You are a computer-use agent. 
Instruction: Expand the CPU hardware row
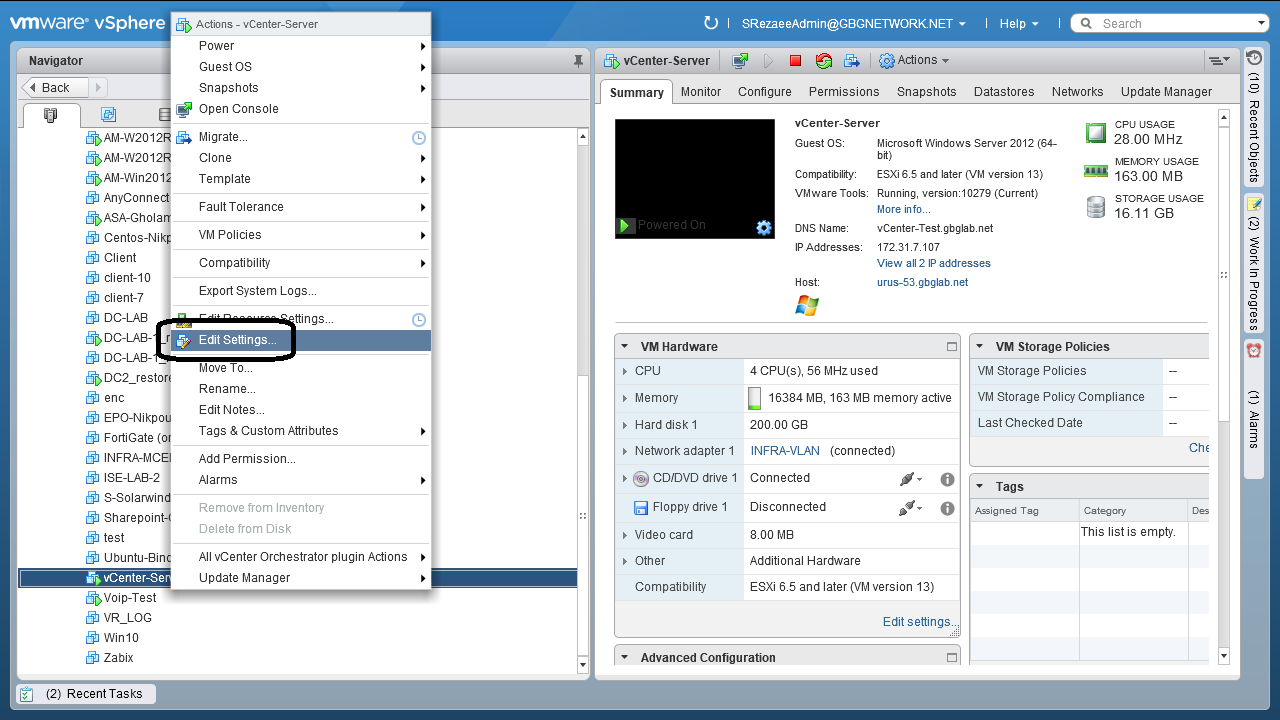coord(625,371)
